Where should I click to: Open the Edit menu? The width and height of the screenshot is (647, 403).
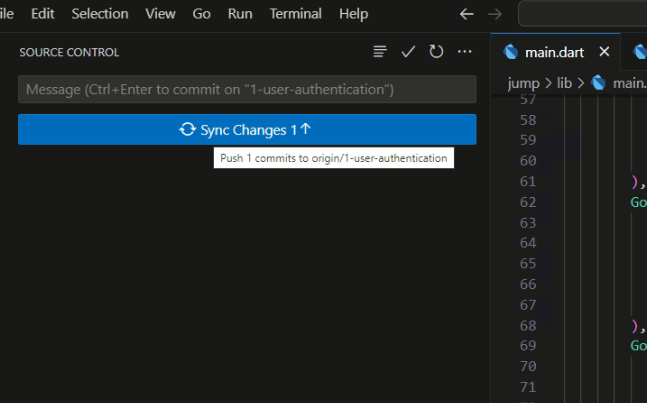click(43, 14)
